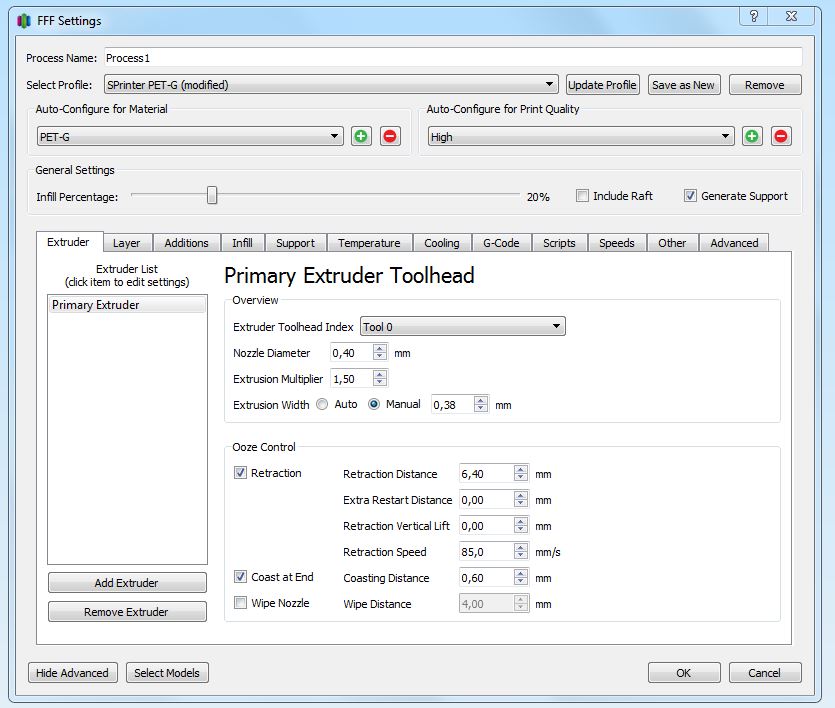Click the FFF Settings window app icon

pyautogui.click(x=25, y=20)
